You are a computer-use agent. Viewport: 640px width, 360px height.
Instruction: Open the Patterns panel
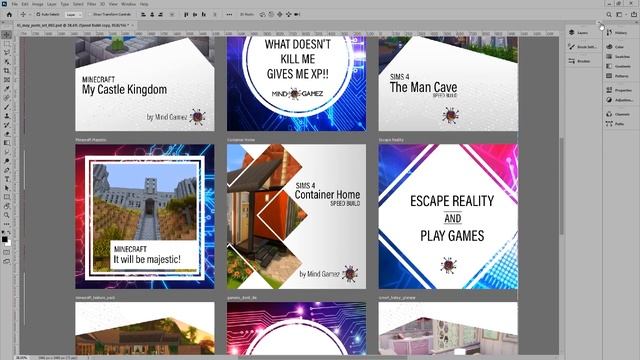(x=618, y=76)
